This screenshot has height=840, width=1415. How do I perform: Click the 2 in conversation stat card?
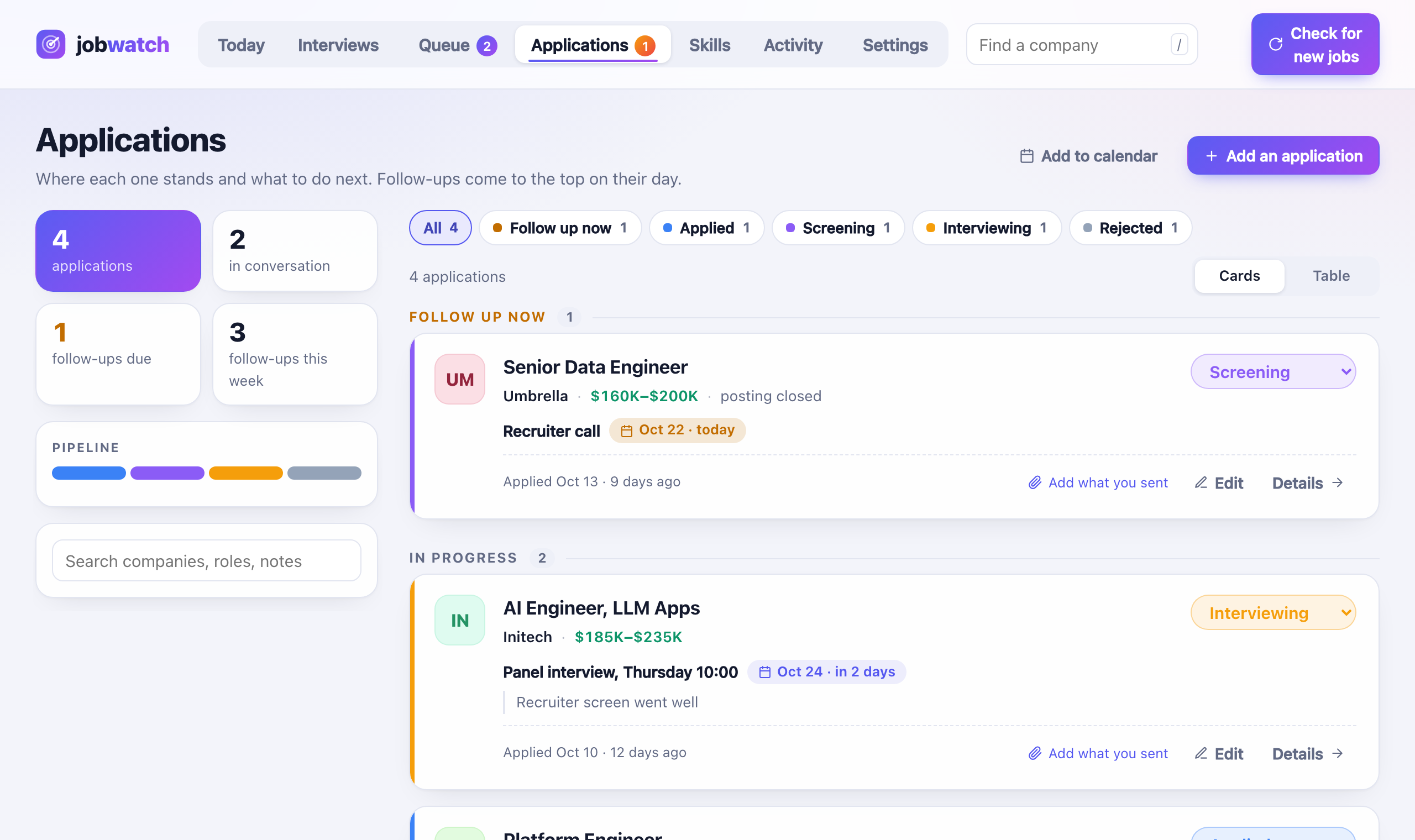(x=295, y=251)
